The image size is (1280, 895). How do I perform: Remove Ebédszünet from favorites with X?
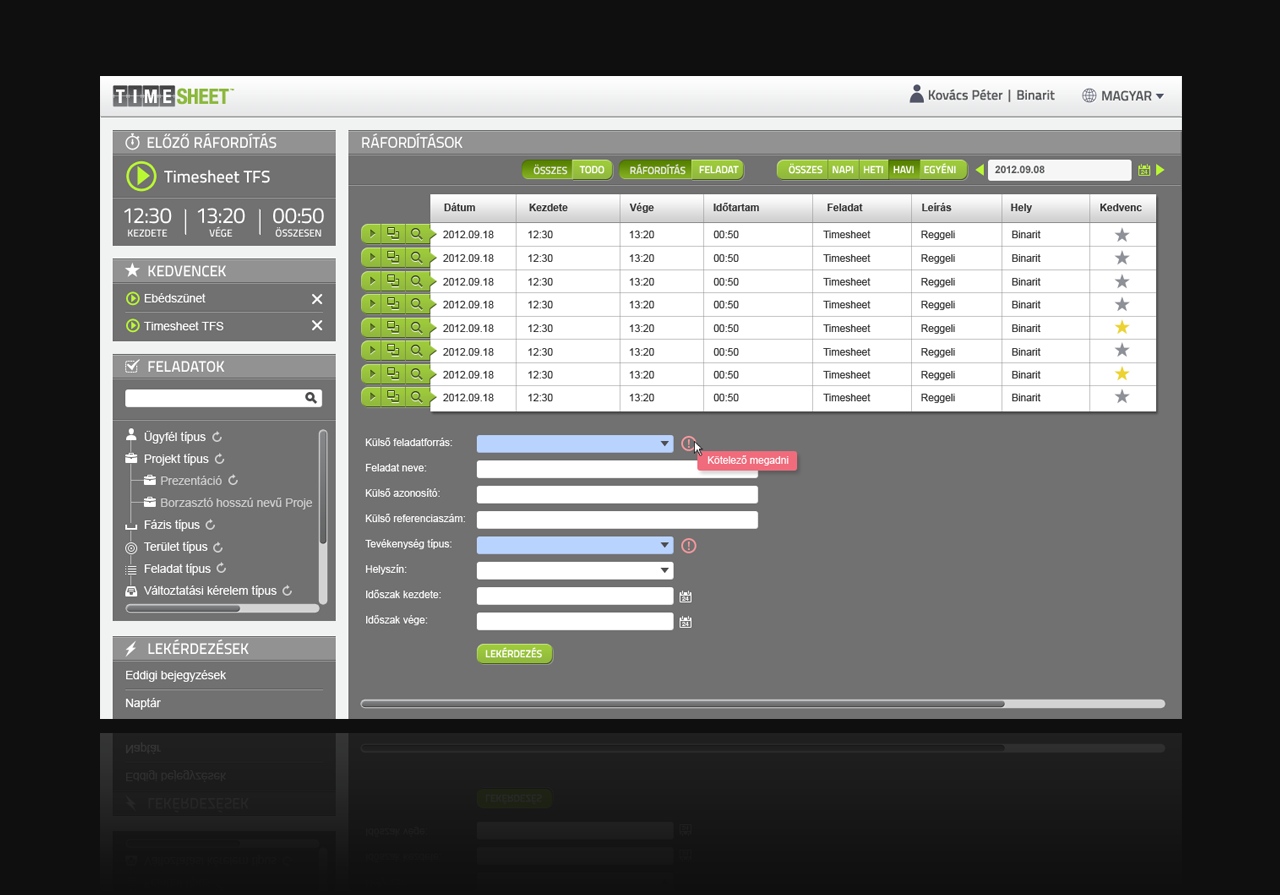pos(317,299)
